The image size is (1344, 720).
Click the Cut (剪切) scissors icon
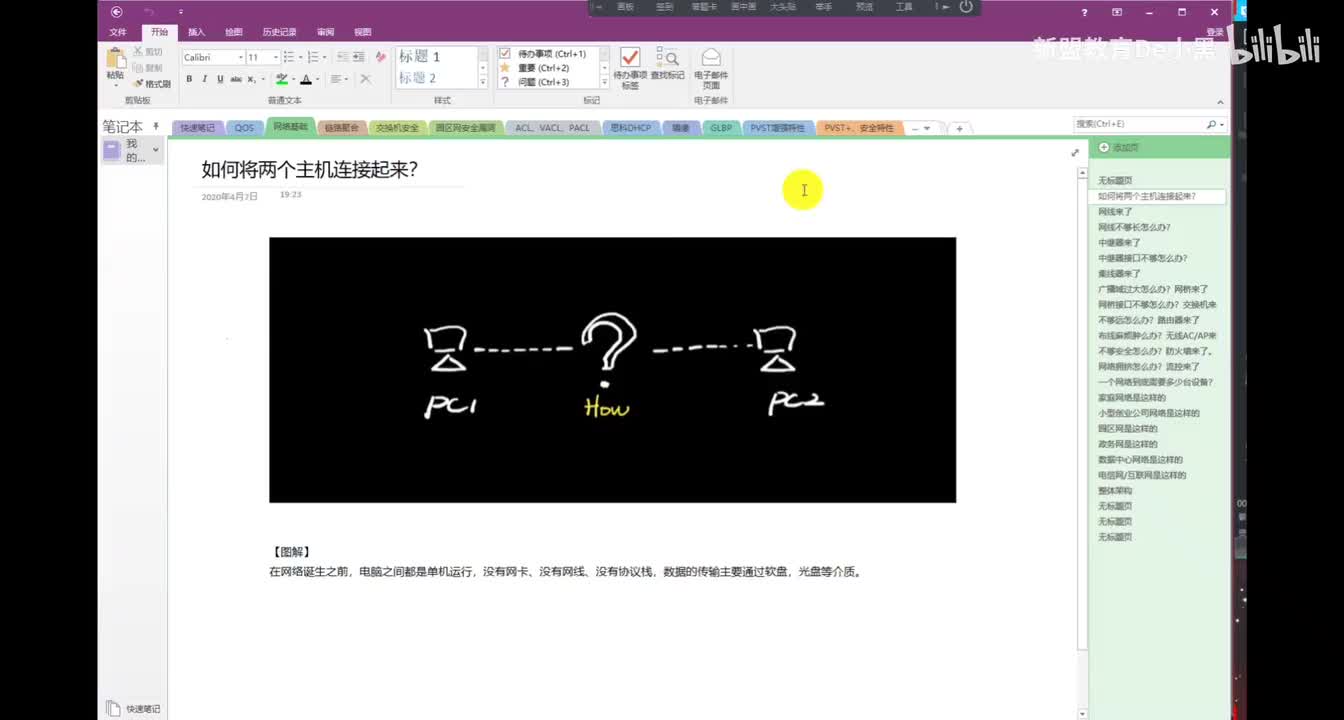tap(138, 51)
